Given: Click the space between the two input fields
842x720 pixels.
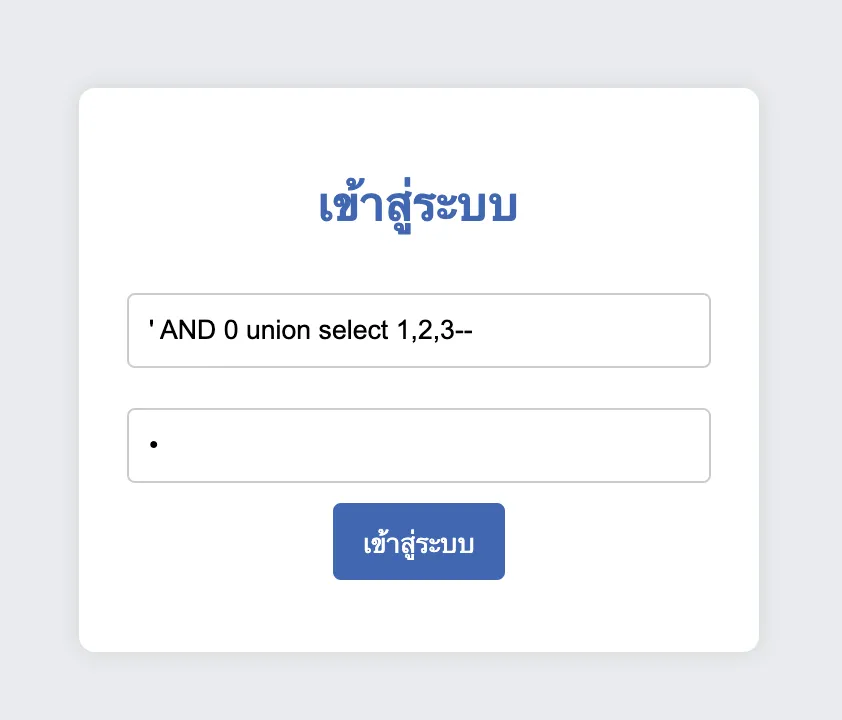Looking at the screenshot, I should (419, 388).
